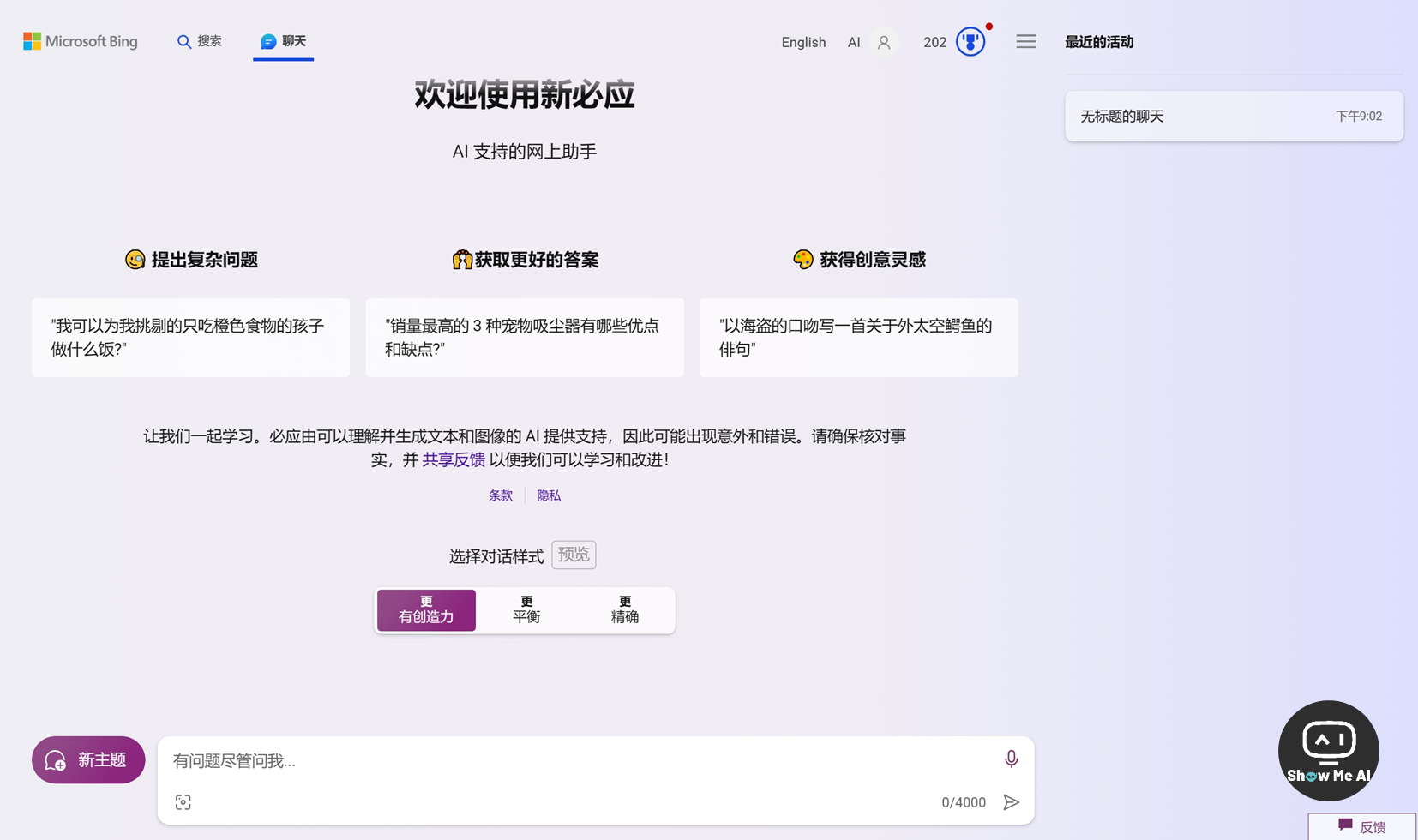Choose the 更平衡 conversation style
This screenshot has width=1418, height=840.
526,609
